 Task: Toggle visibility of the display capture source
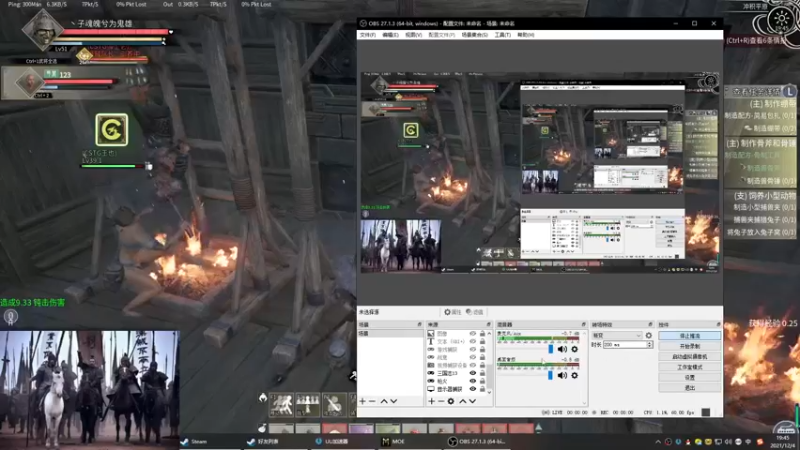(x=473, y=389)
